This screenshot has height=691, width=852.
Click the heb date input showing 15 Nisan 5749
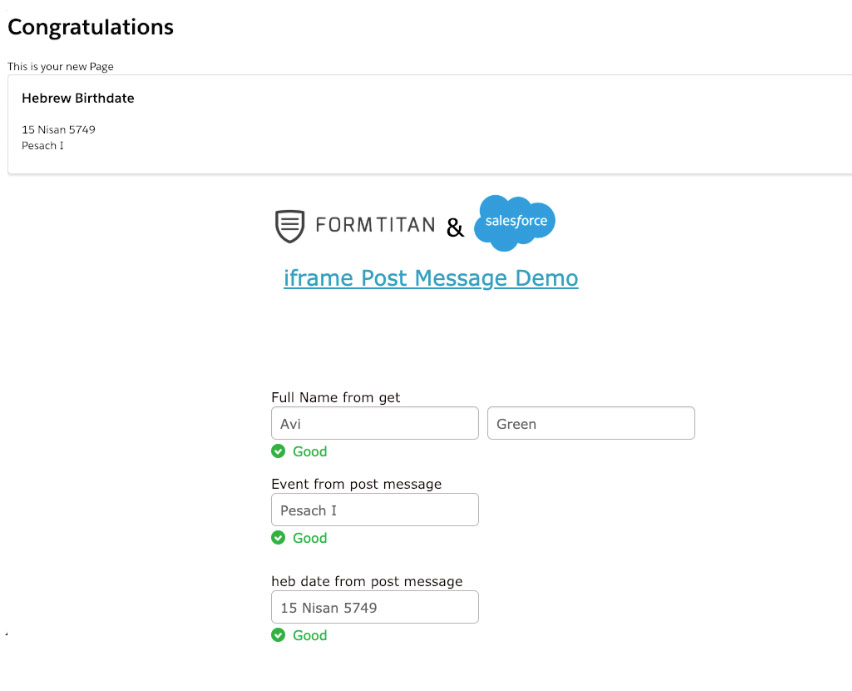pos(374,607)
